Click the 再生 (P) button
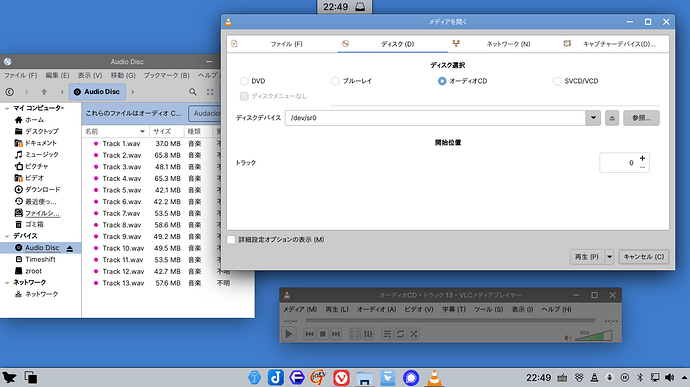Screen dimensions: 690x387 [x=587, y=257]
